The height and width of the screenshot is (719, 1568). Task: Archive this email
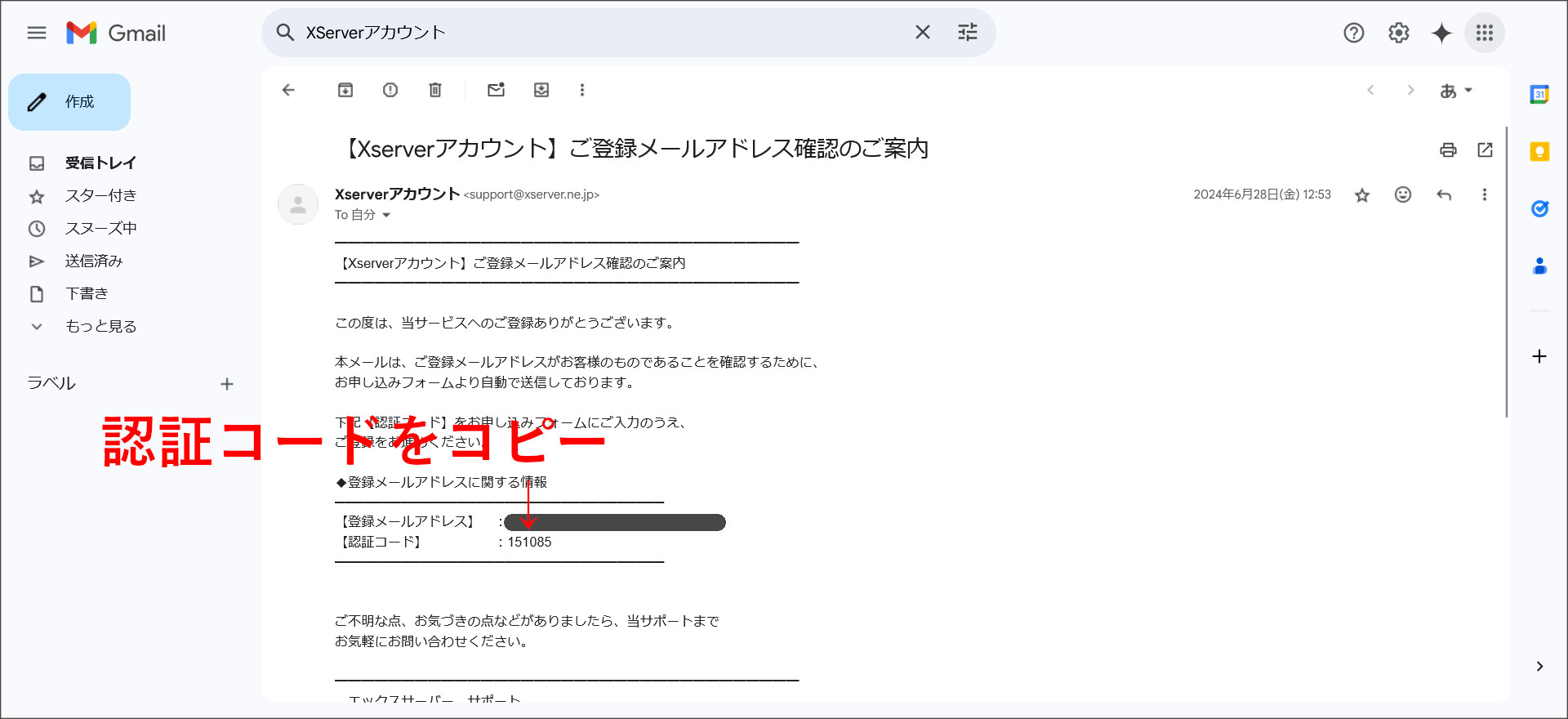[345, 90]
